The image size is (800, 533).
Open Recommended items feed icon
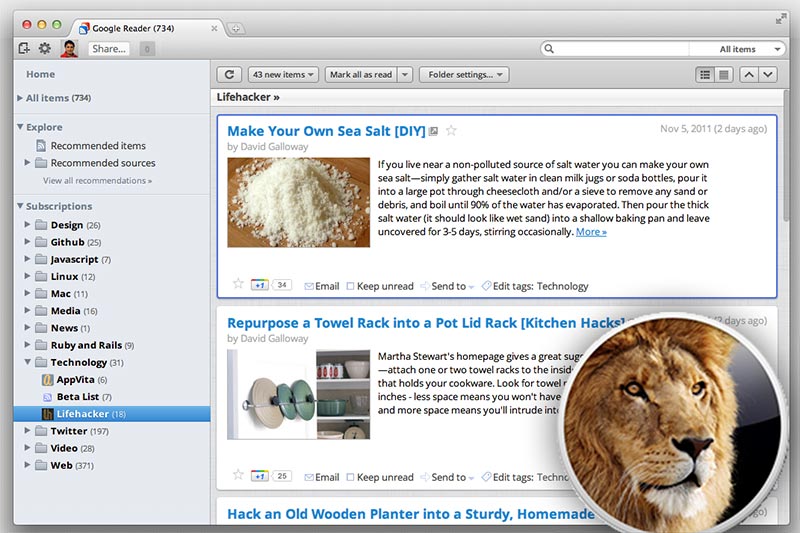[41, 146]
